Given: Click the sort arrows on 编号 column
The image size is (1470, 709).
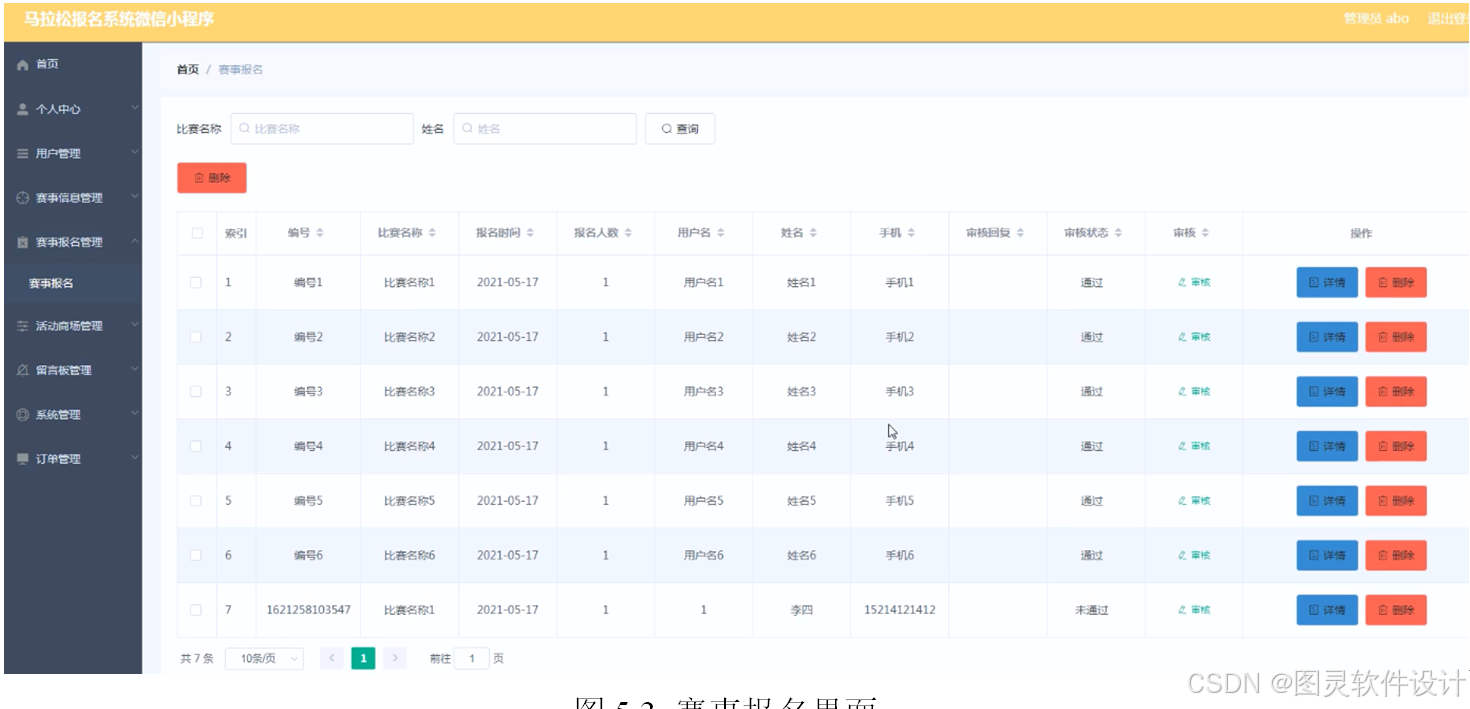Looking at the screenshot, I should click(320, 233).
